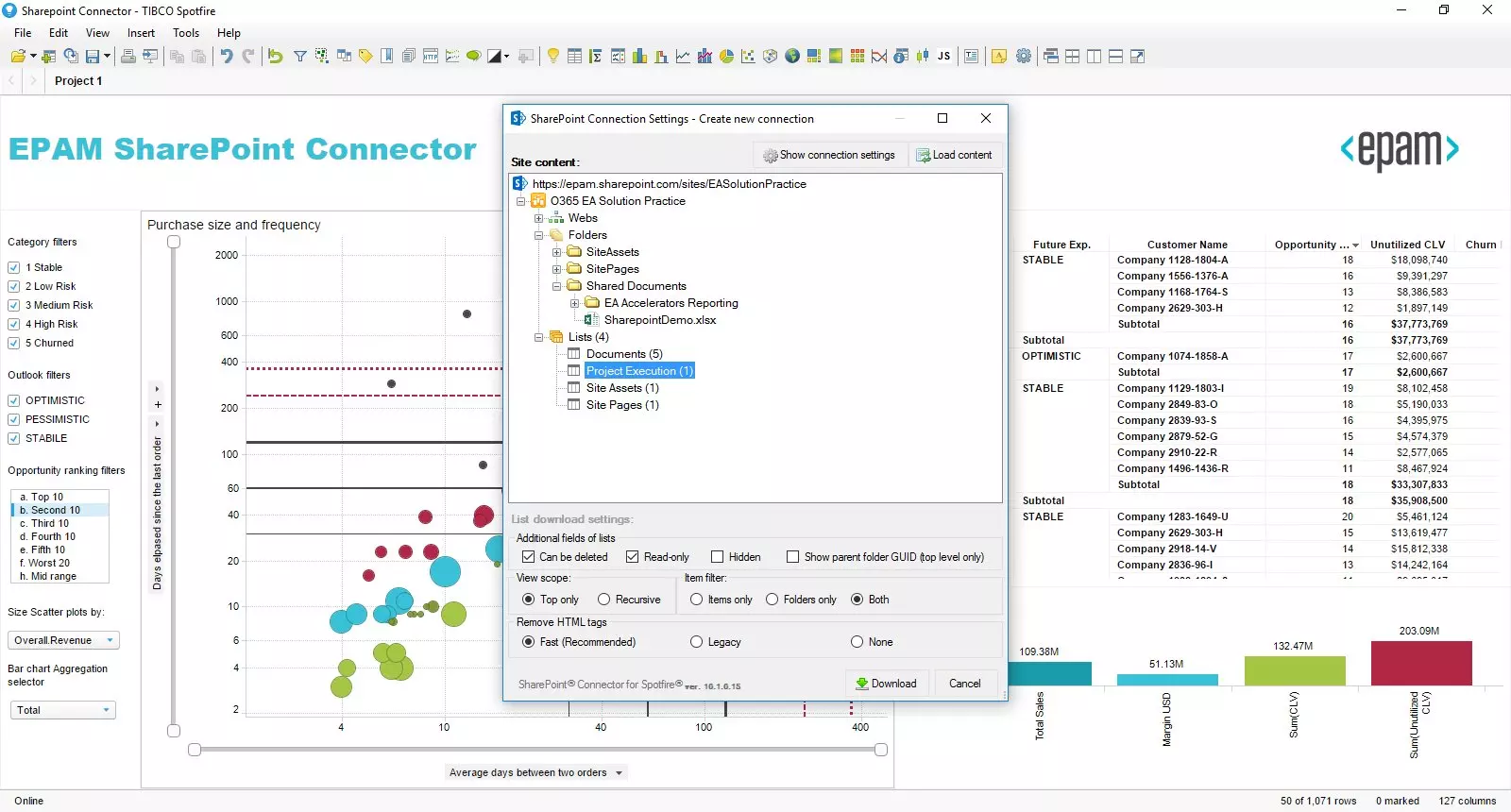Collapse the Lists (4) tree node
Screen dimensions: 1511x812
[x=538, y=337]
